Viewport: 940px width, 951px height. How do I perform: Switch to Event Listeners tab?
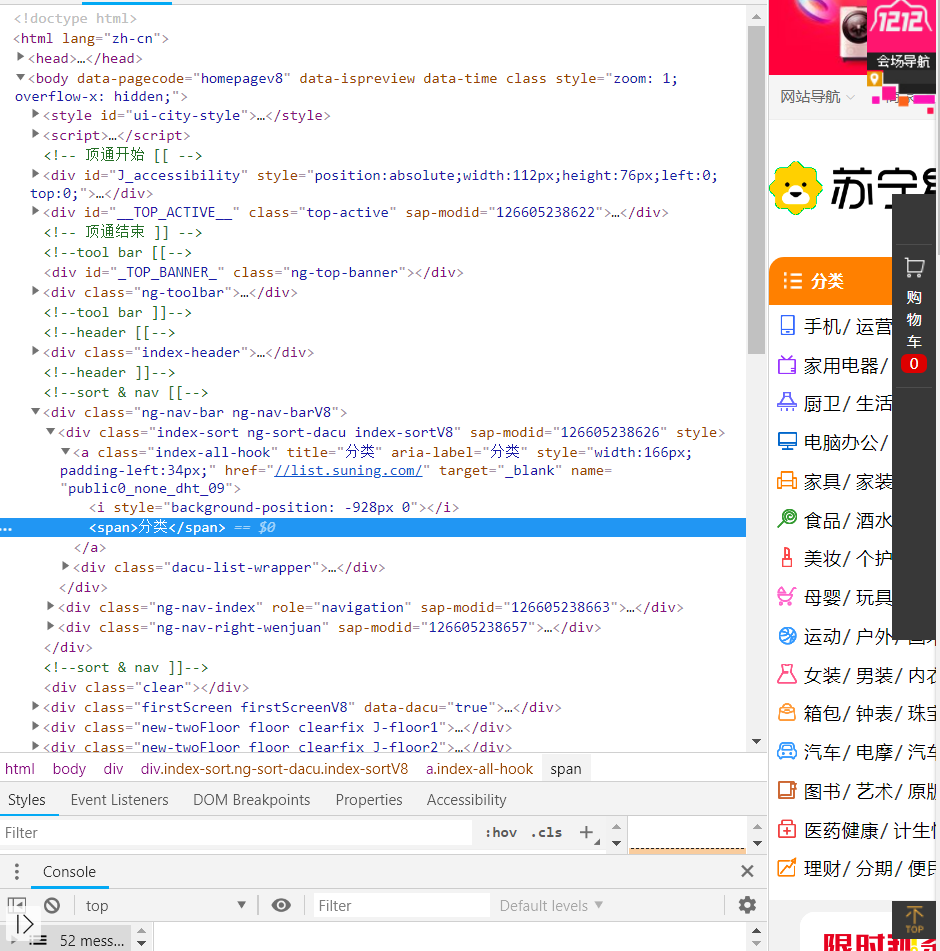[x=119, y=800]
